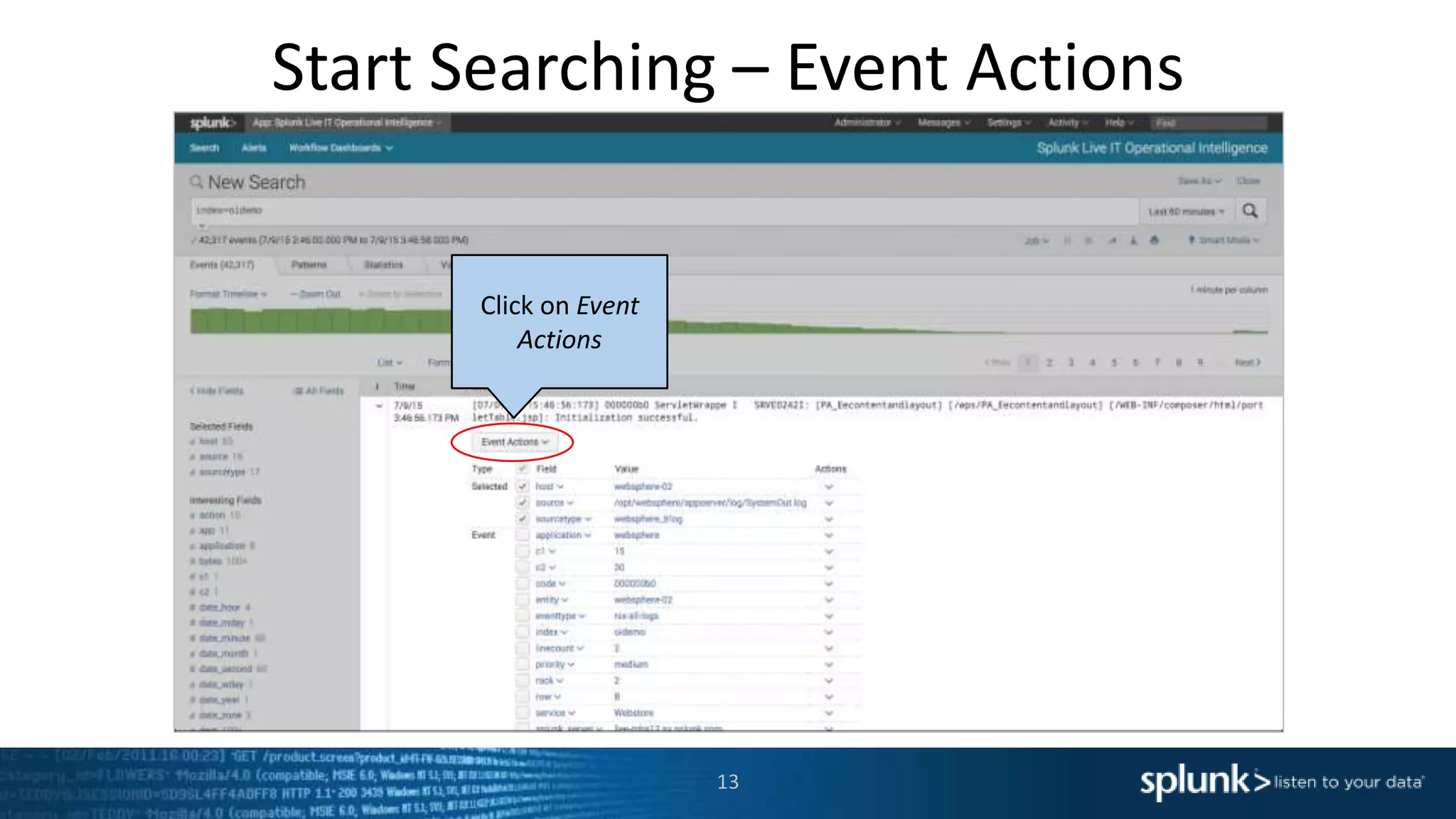Uncheck the sourcetype field checkbox
The image size is (1456, 819).
click(523, 519)
